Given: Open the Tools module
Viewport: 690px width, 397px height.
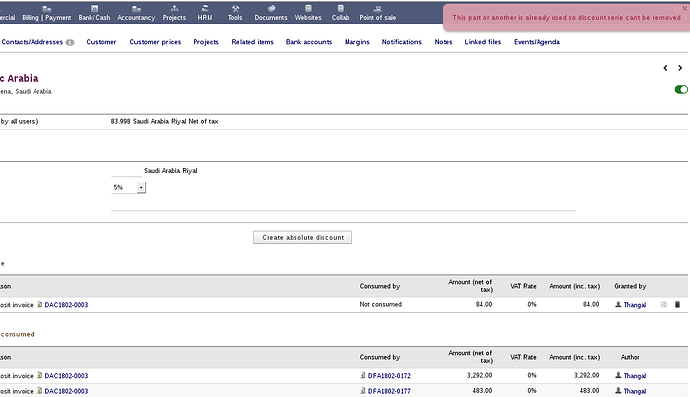Looking at the screenshot, I should [x=235, y=13].
